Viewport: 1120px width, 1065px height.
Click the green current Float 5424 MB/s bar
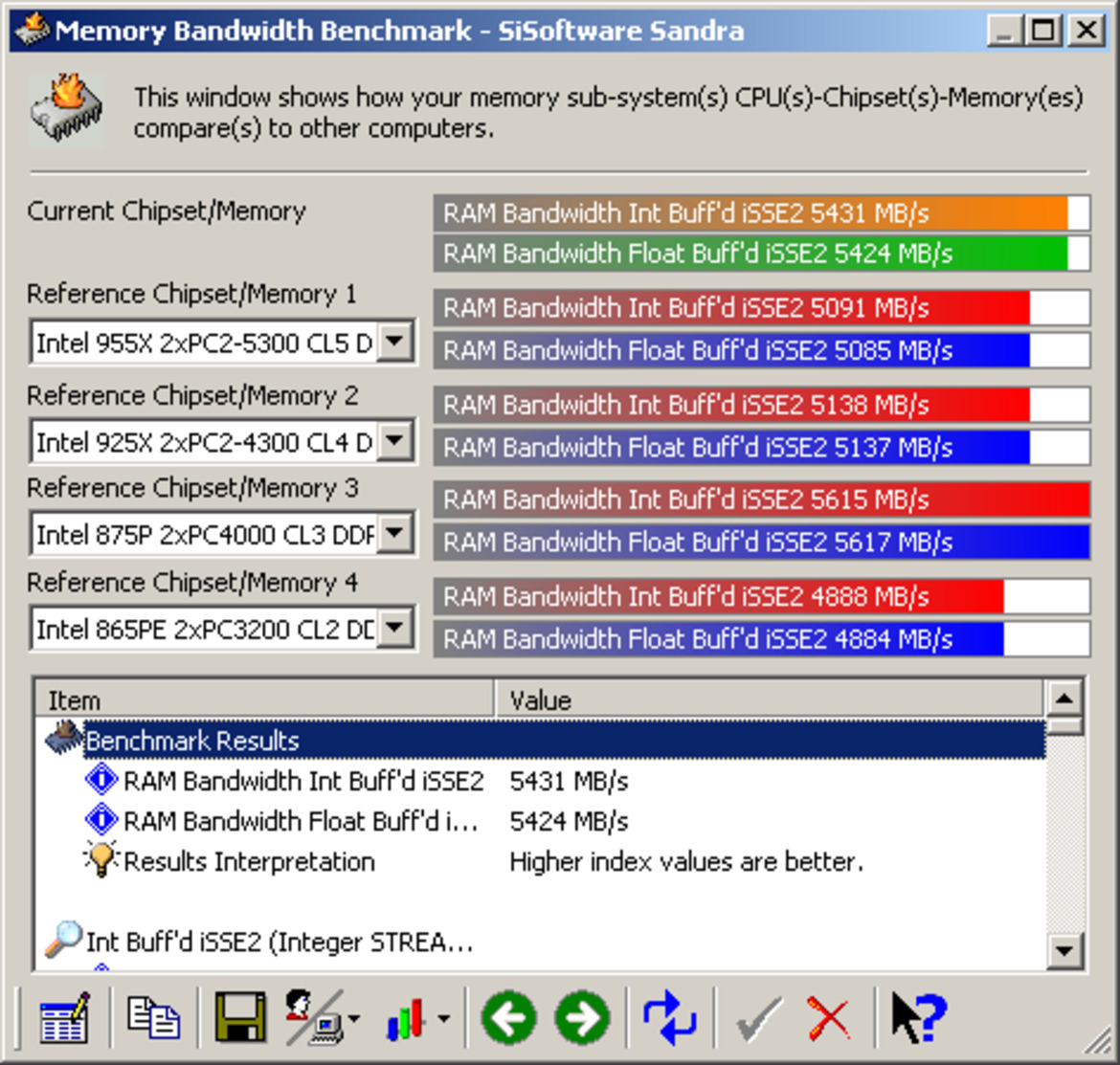point(761,254)
